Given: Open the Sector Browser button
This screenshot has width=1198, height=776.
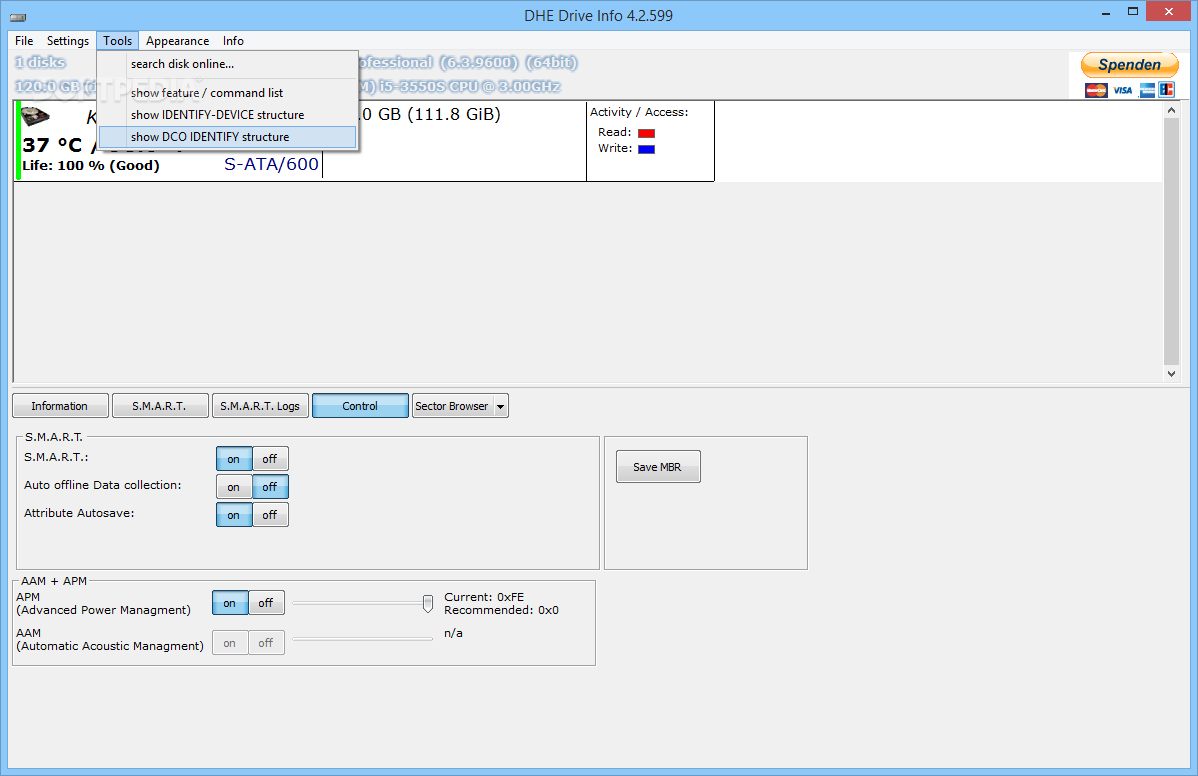Looking at the screenshot, I should (452, 406).
